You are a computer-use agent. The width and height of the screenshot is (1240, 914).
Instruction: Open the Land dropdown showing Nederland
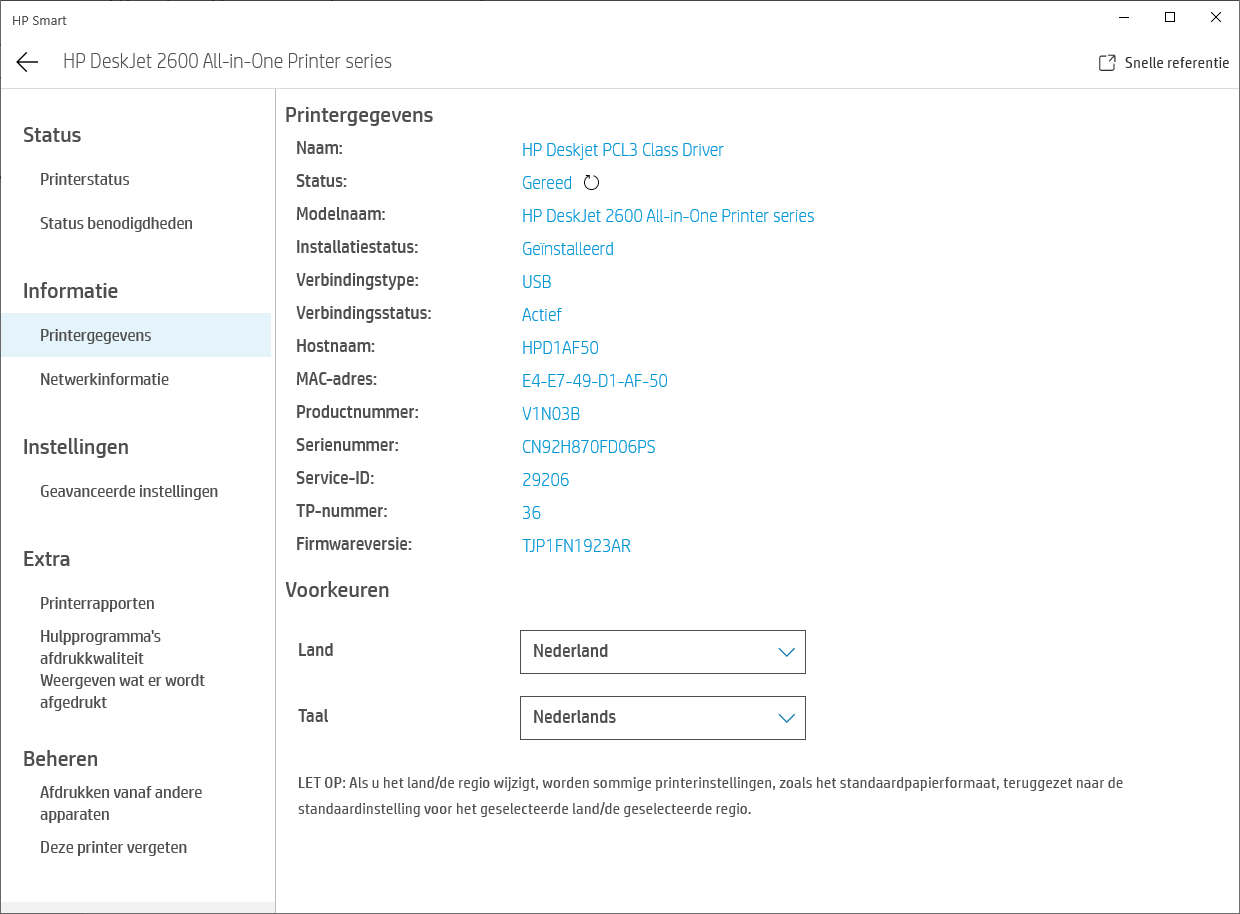tap(663, 652)
